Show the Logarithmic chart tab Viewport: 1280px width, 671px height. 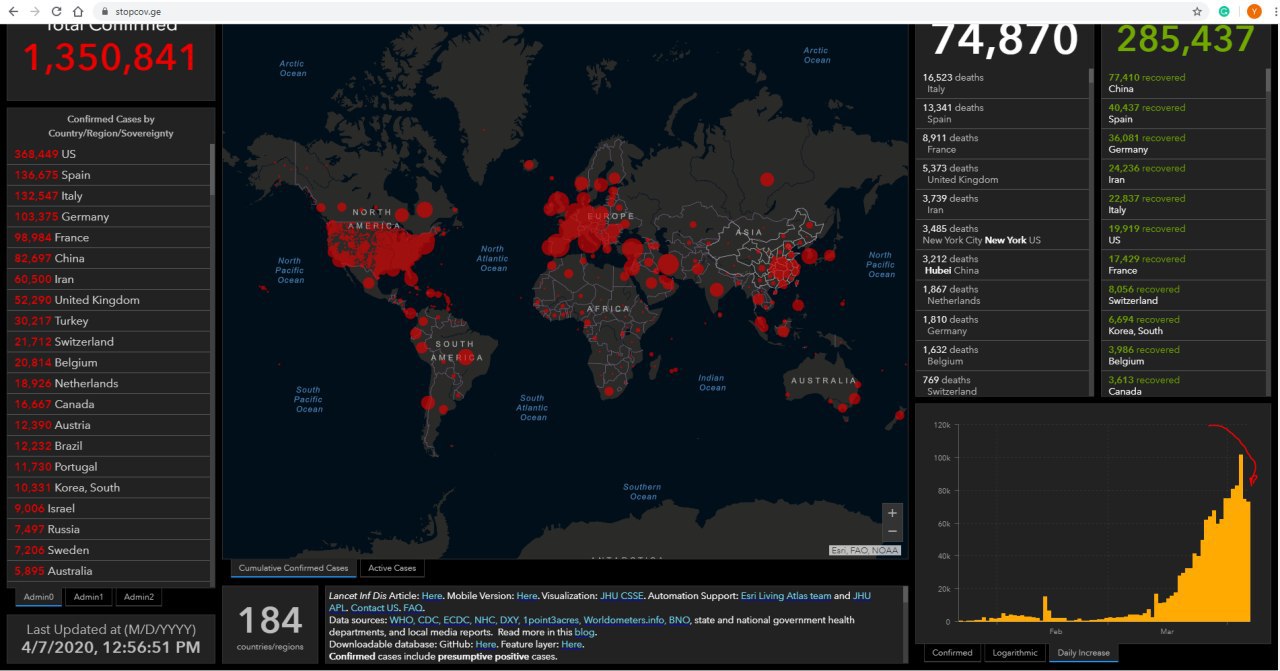(x=1014, y=653)
